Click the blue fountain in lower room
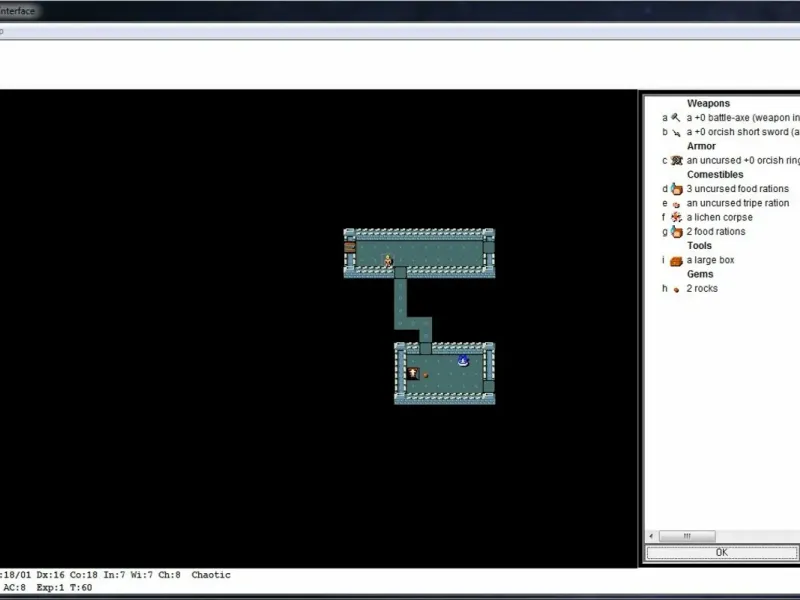The image size is (800, 600). [x=463, y=361]
